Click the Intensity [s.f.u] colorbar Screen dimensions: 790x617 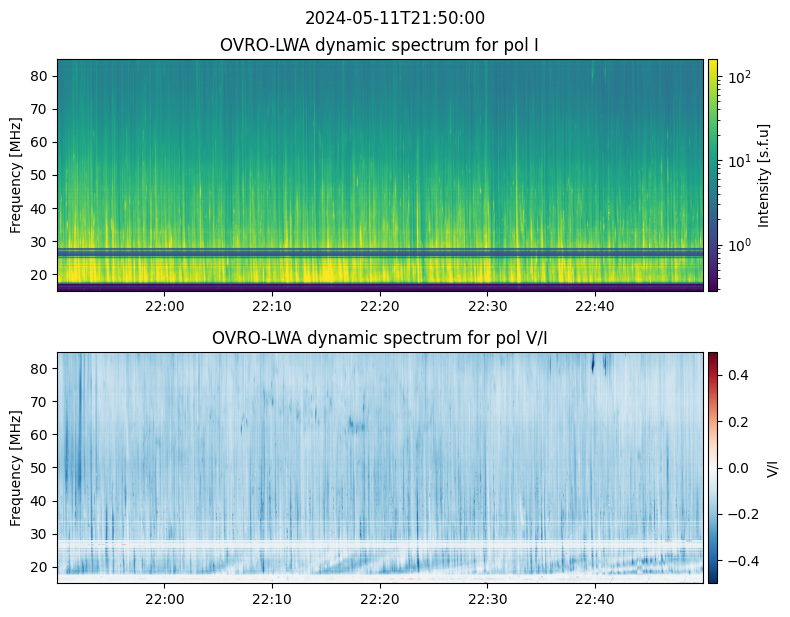[713, 175]
